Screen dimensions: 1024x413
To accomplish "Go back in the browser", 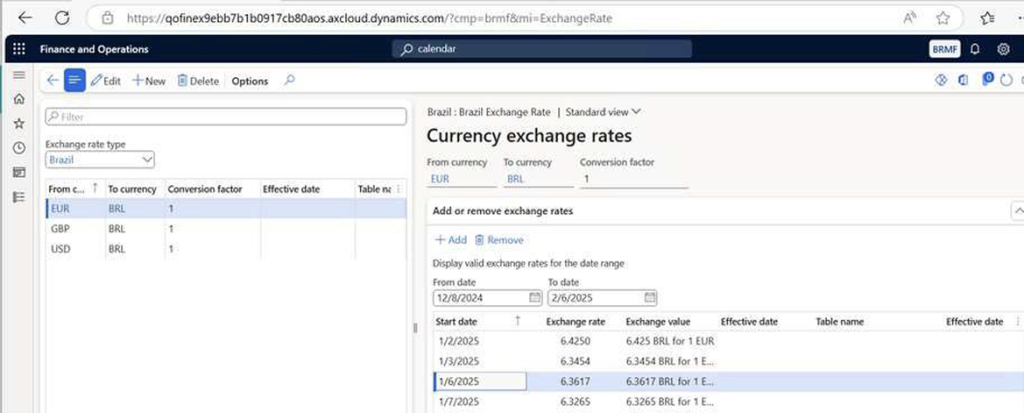I will pos(25,18).
